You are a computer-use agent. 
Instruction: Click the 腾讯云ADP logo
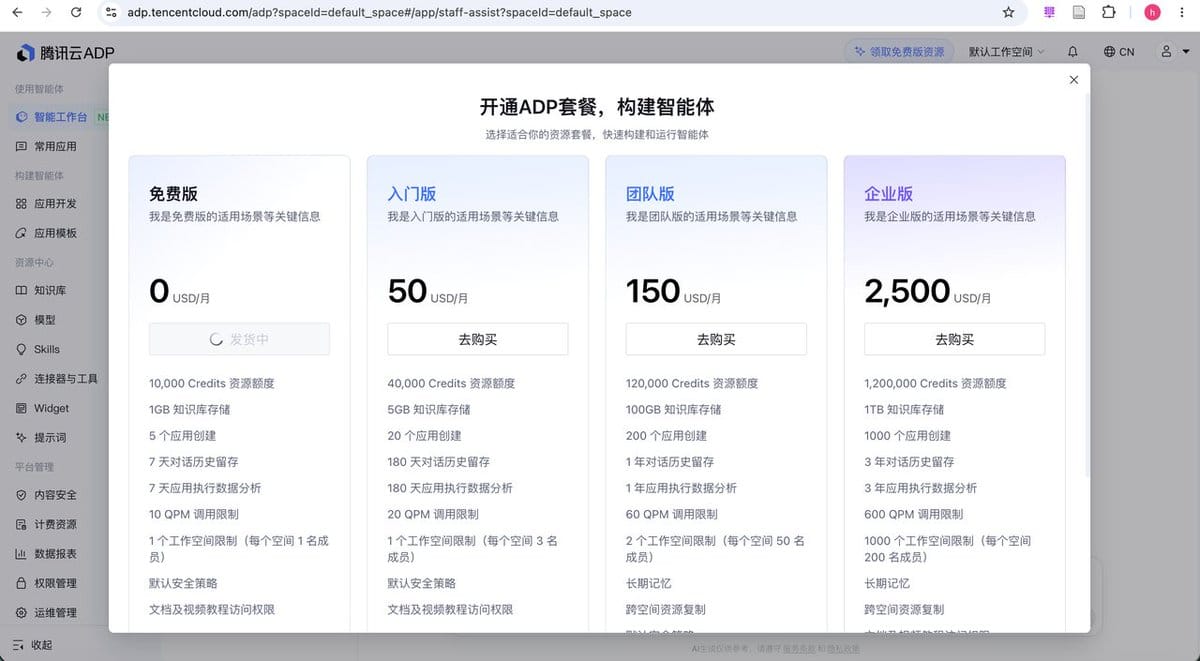coord(66,52)
